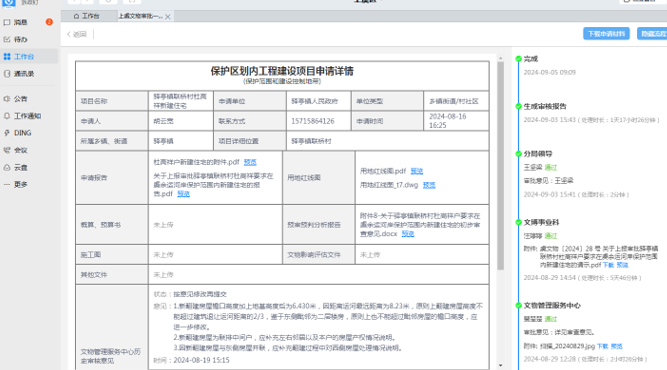Click the application time 2024-08-16 16:25
The width and height of the screenshot is (667, 370).
[x=448, y=121]
